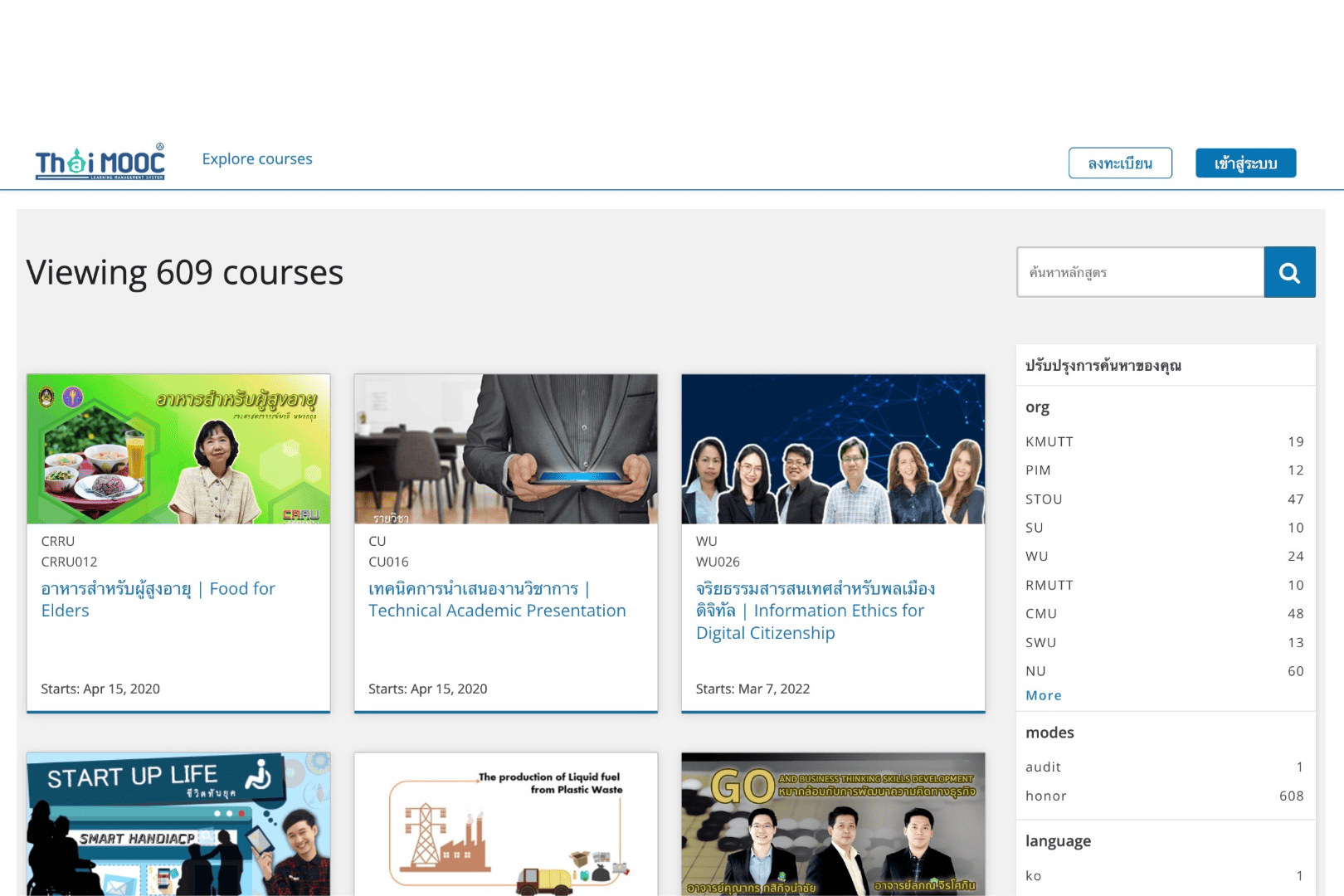Open the Liquid fuel from Plastic Waste thumbnail
The image size is (1344, 896).
click(506, 824)
